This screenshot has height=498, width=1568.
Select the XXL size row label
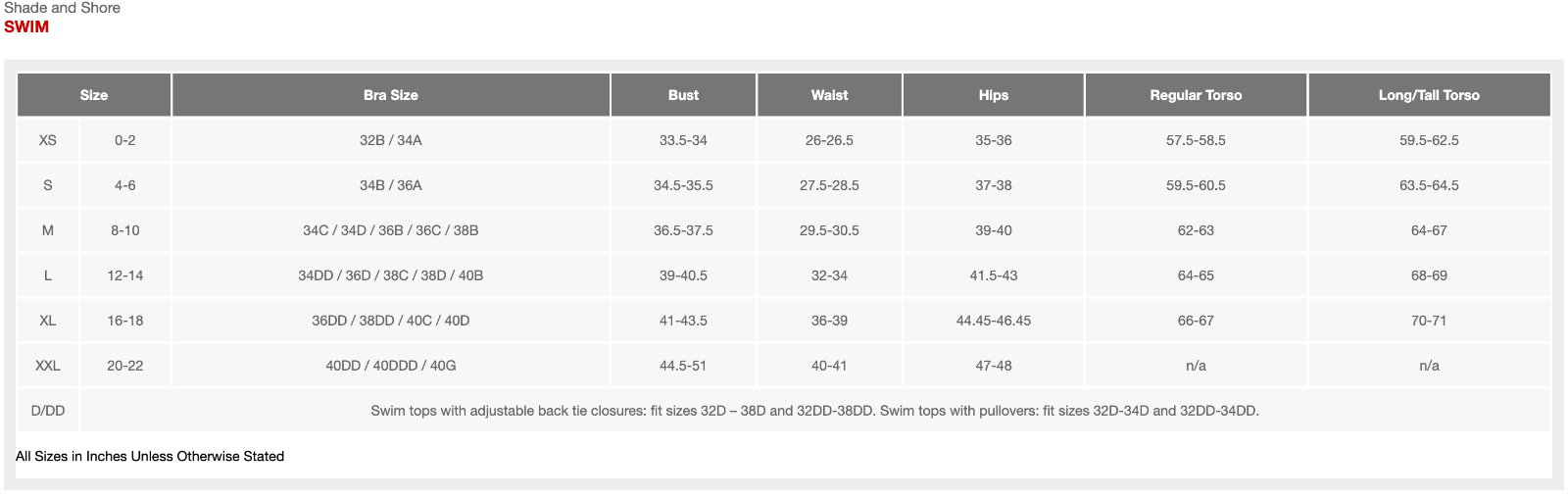tap(48, 366)
